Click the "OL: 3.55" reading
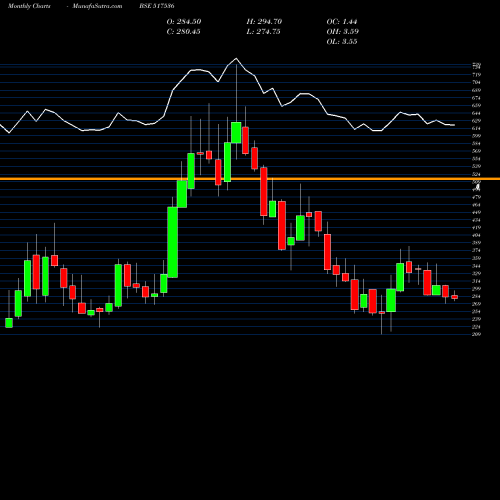 click(x=342, y=42)
